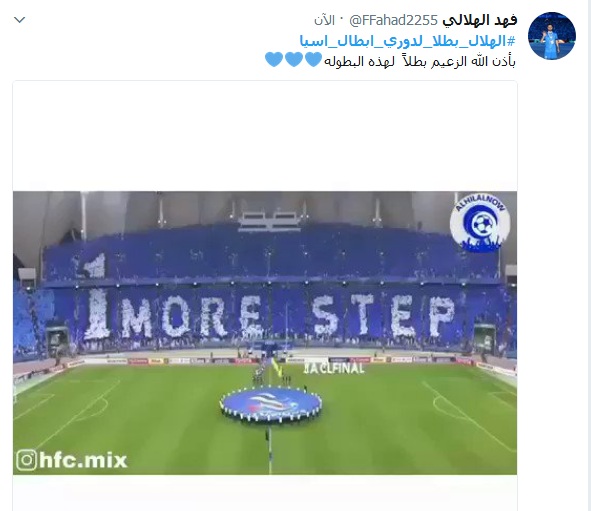Image resolution: width=591 pixels, height=511 pixels.
Task: Open the hashtag #الهلال_بطلا_لدوري_ابطال_اسيا
Action: (x=407, y=41)
